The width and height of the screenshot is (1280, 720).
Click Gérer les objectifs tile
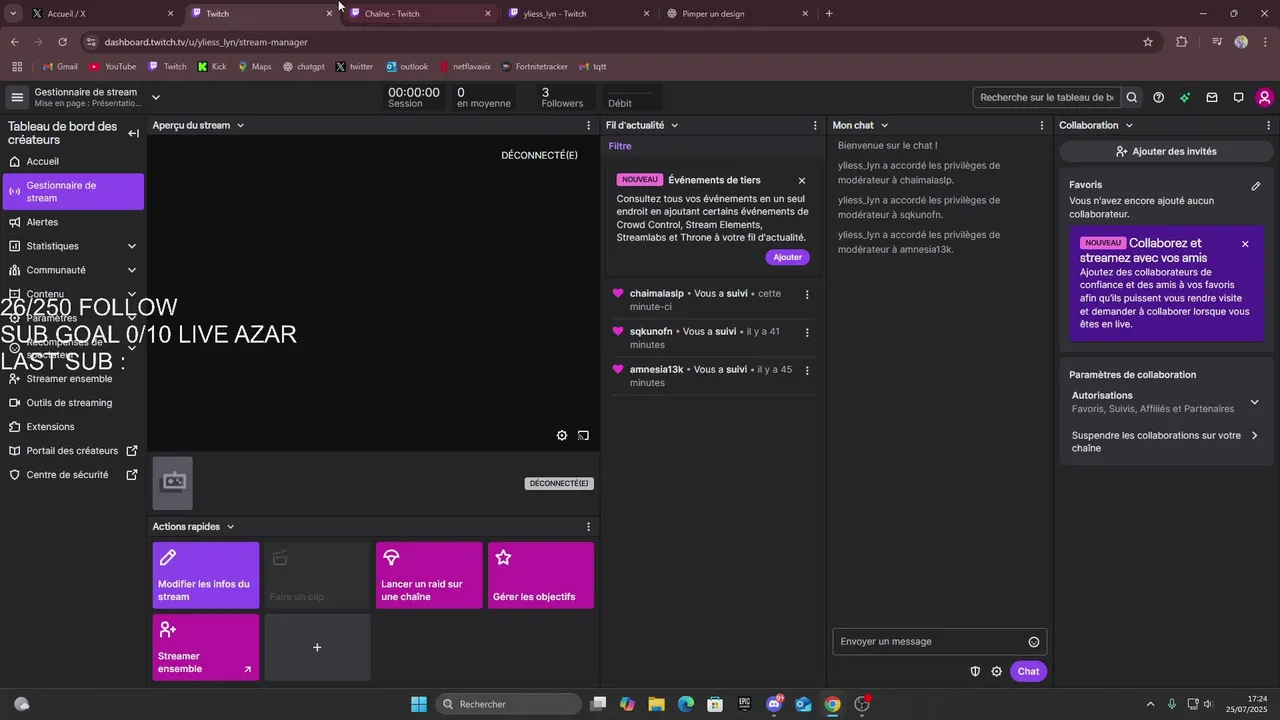click(541, 575)
